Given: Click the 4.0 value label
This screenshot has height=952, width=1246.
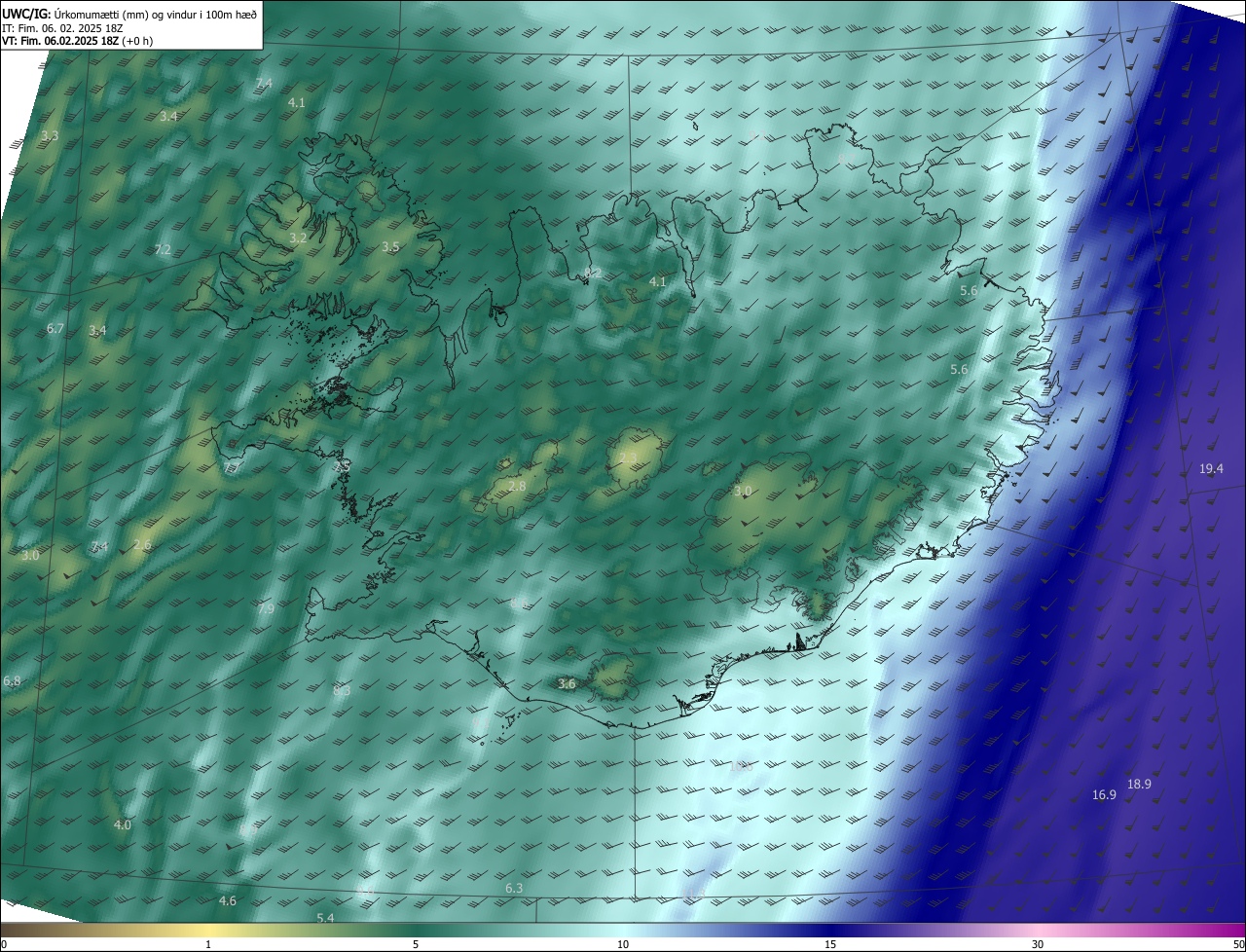Looking at the screenshot, I should [122, 825].
